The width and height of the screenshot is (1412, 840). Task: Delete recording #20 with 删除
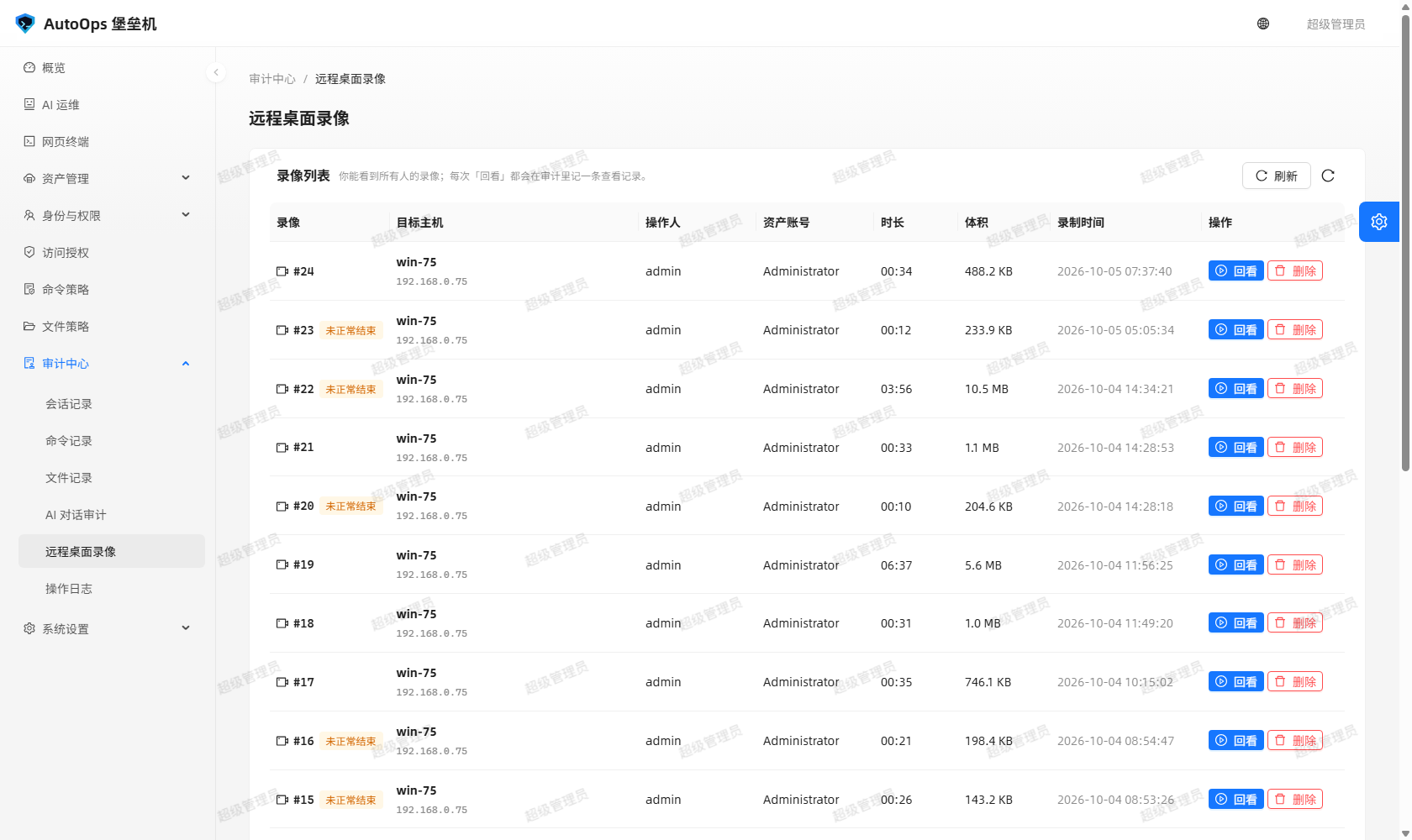1295,506
